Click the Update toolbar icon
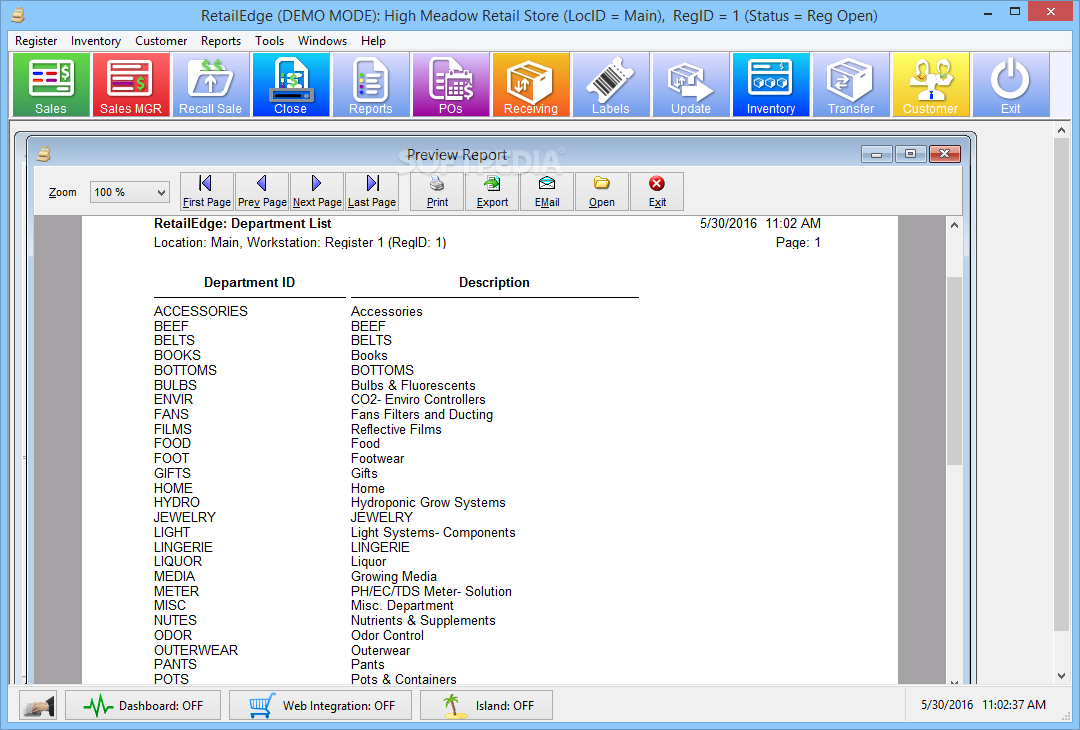The image size is (1080, 730). tap(690, 85)
